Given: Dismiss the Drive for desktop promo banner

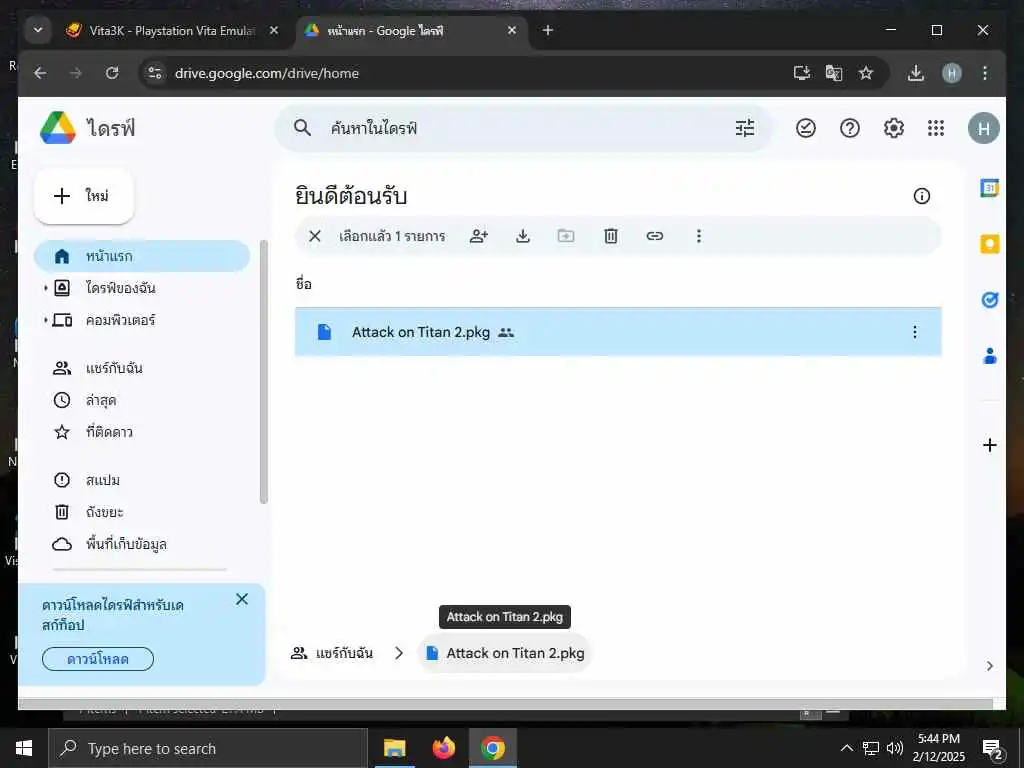Looking at the screenshot, I should pos(242,599).
